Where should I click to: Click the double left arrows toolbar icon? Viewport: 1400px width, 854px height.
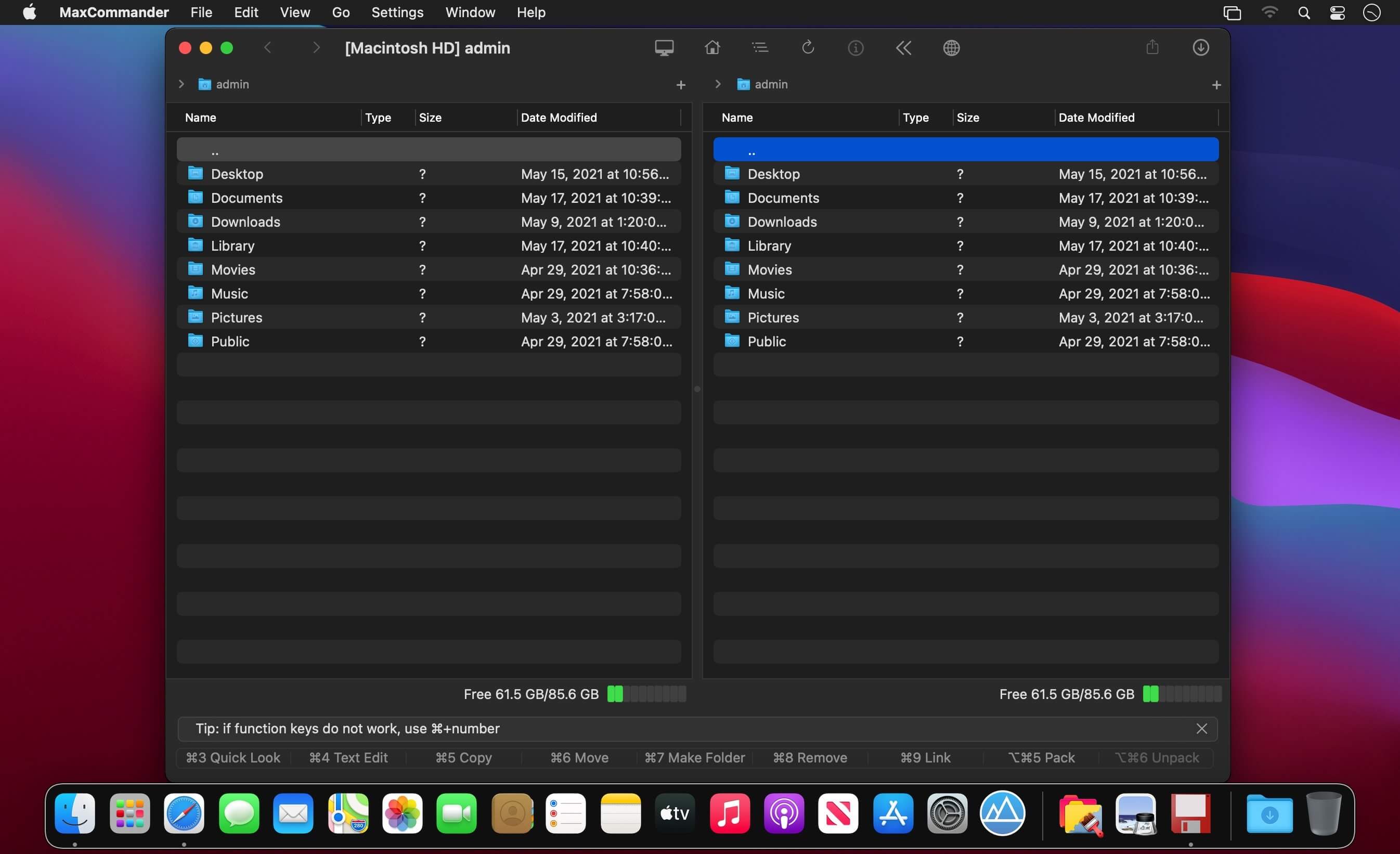pyautogui.click(x=903, y=48)
